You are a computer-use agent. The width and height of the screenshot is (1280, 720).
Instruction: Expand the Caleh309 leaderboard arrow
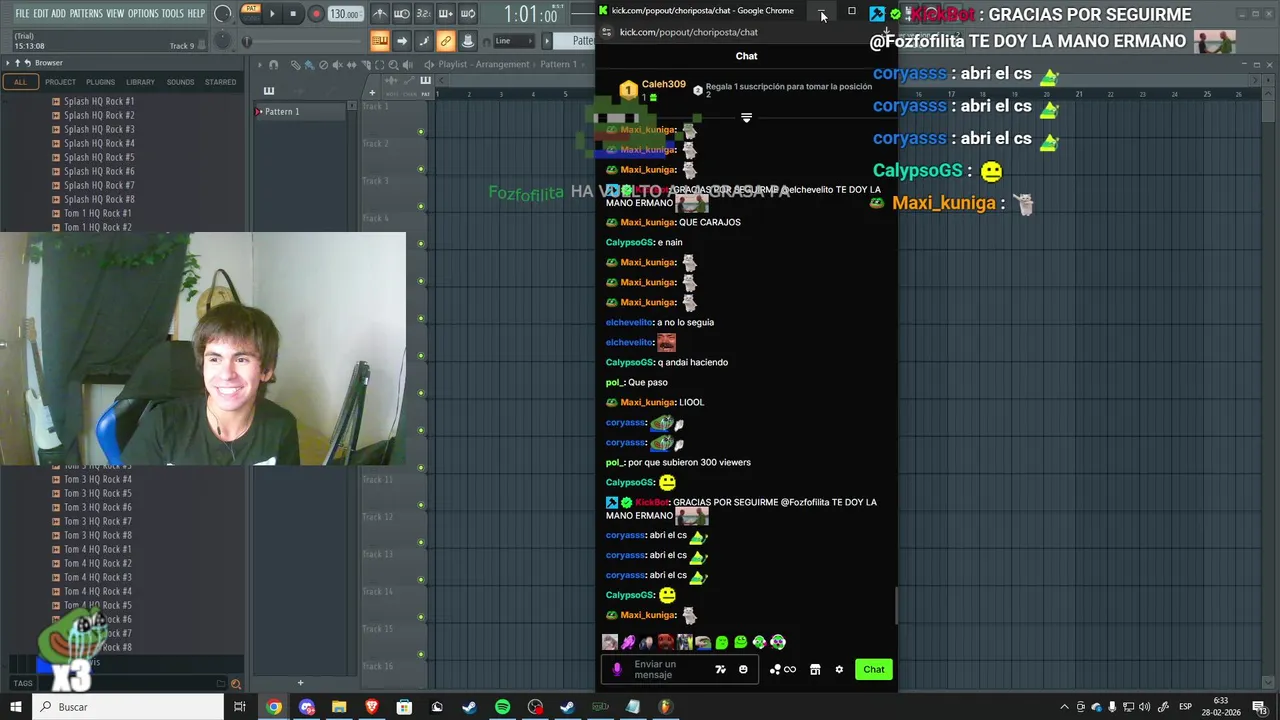pyautogui.click(x=746, y=118)
